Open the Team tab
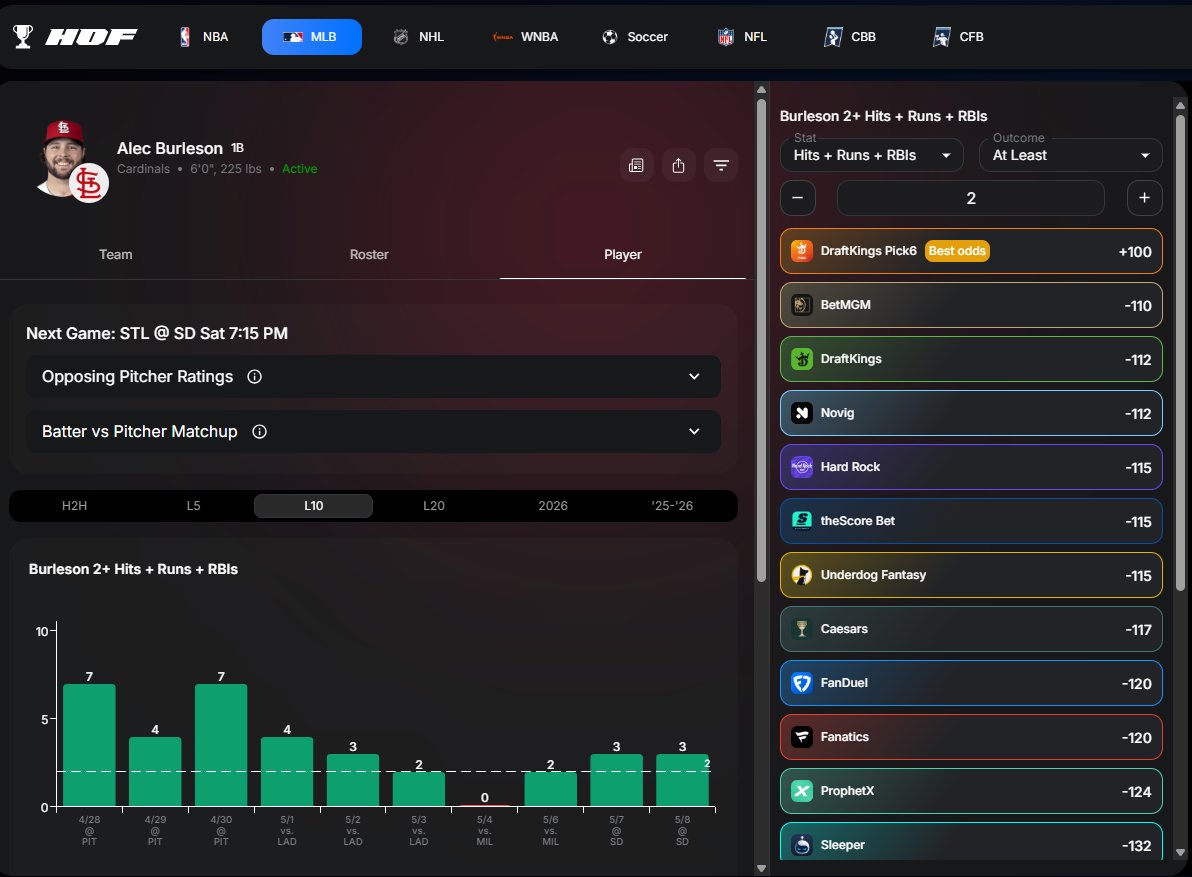 (x=116, y=255)
